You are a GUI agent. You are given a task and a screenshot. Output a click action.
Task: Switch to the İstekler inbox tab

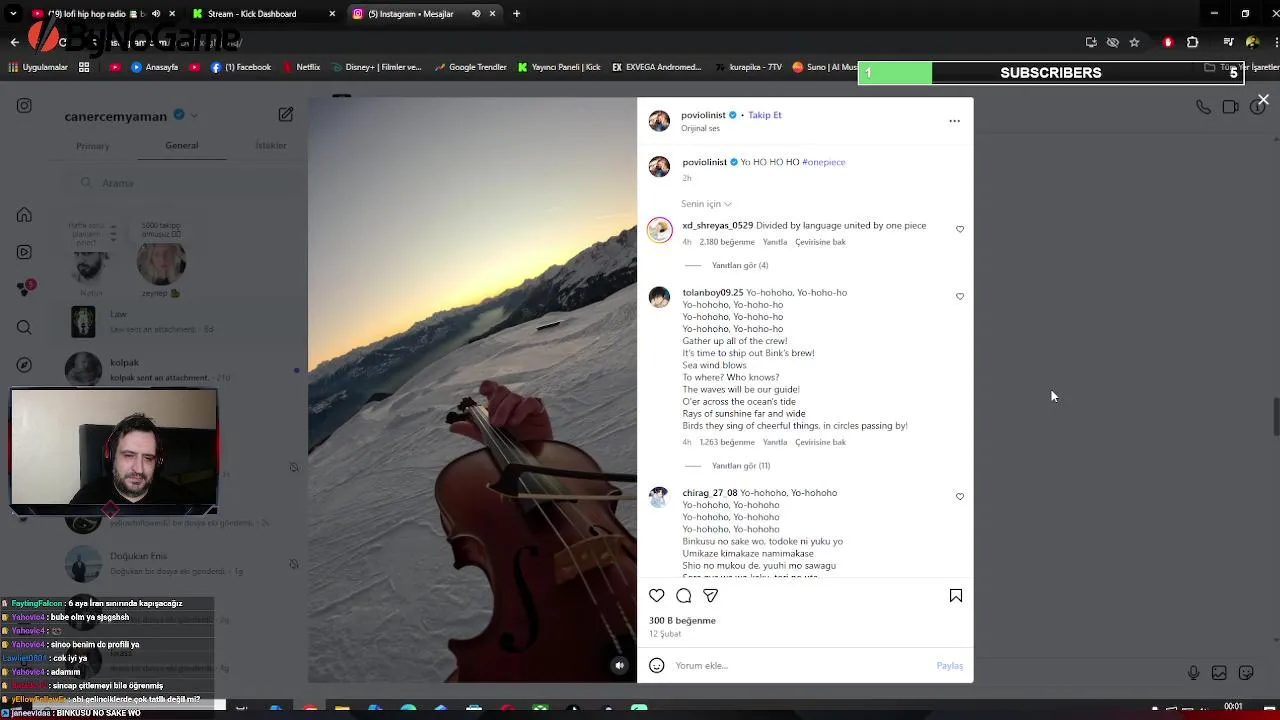[271, 146]
